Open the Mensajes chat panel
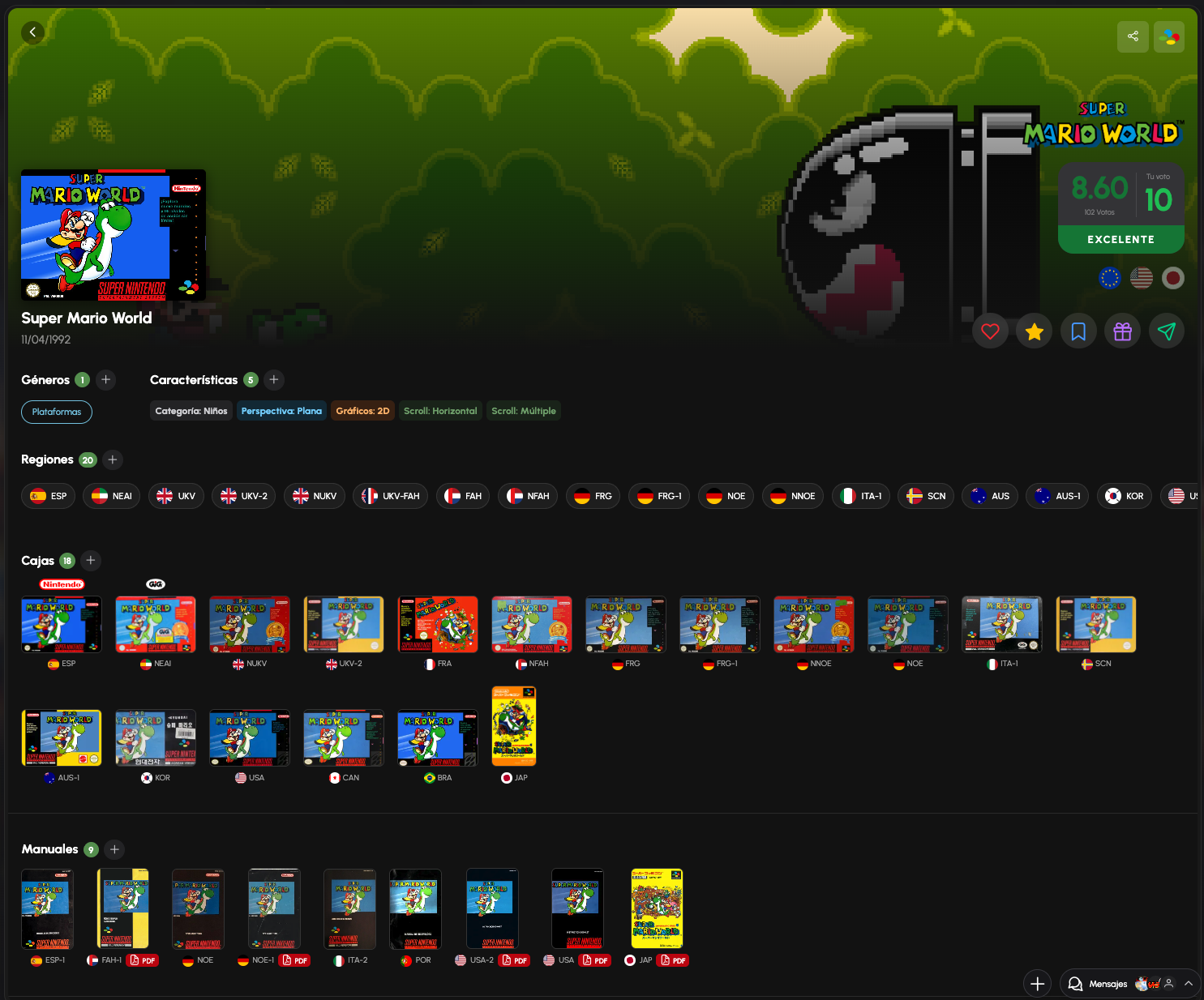The width and height of the screenshot is (1204, 1000). 1108,984
